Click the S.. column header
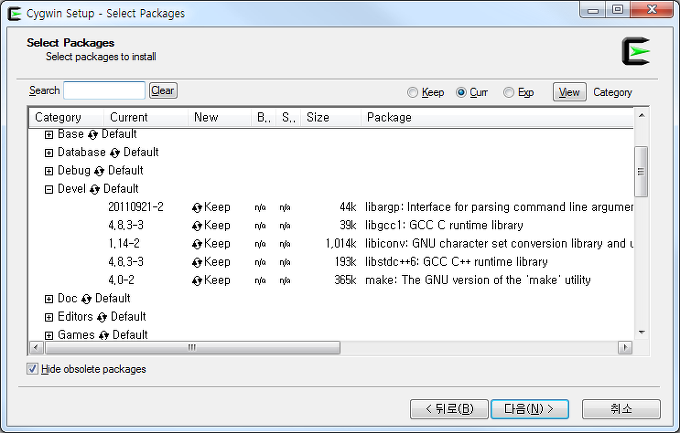 click(x=288, y=118)
